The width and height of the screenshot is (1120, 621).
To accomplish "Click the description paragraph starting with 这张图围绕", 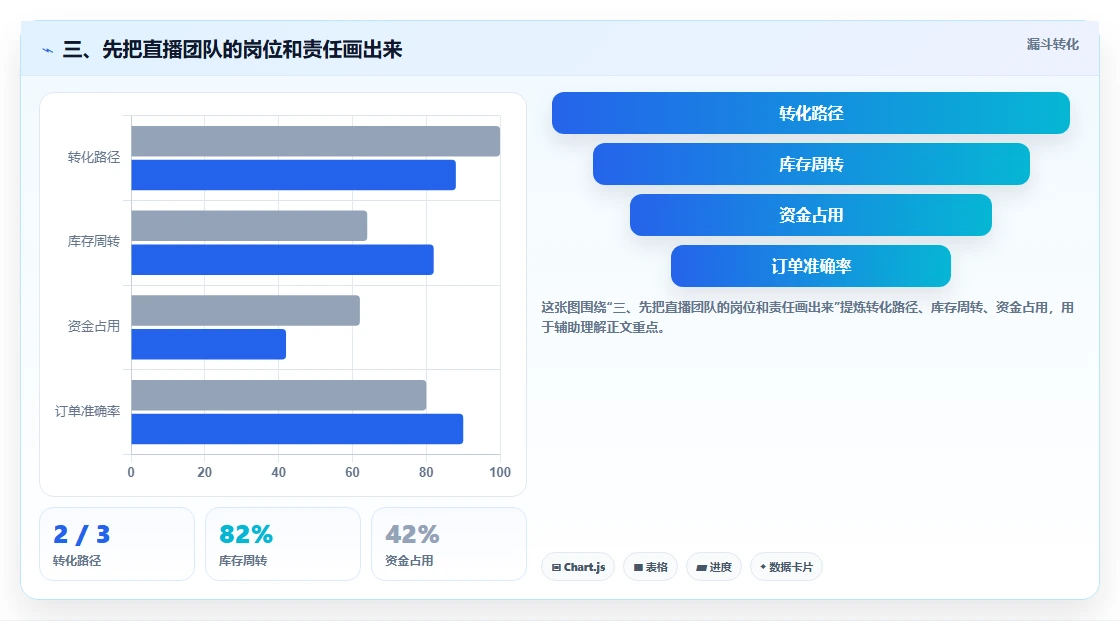I will (x=807, y=317).
